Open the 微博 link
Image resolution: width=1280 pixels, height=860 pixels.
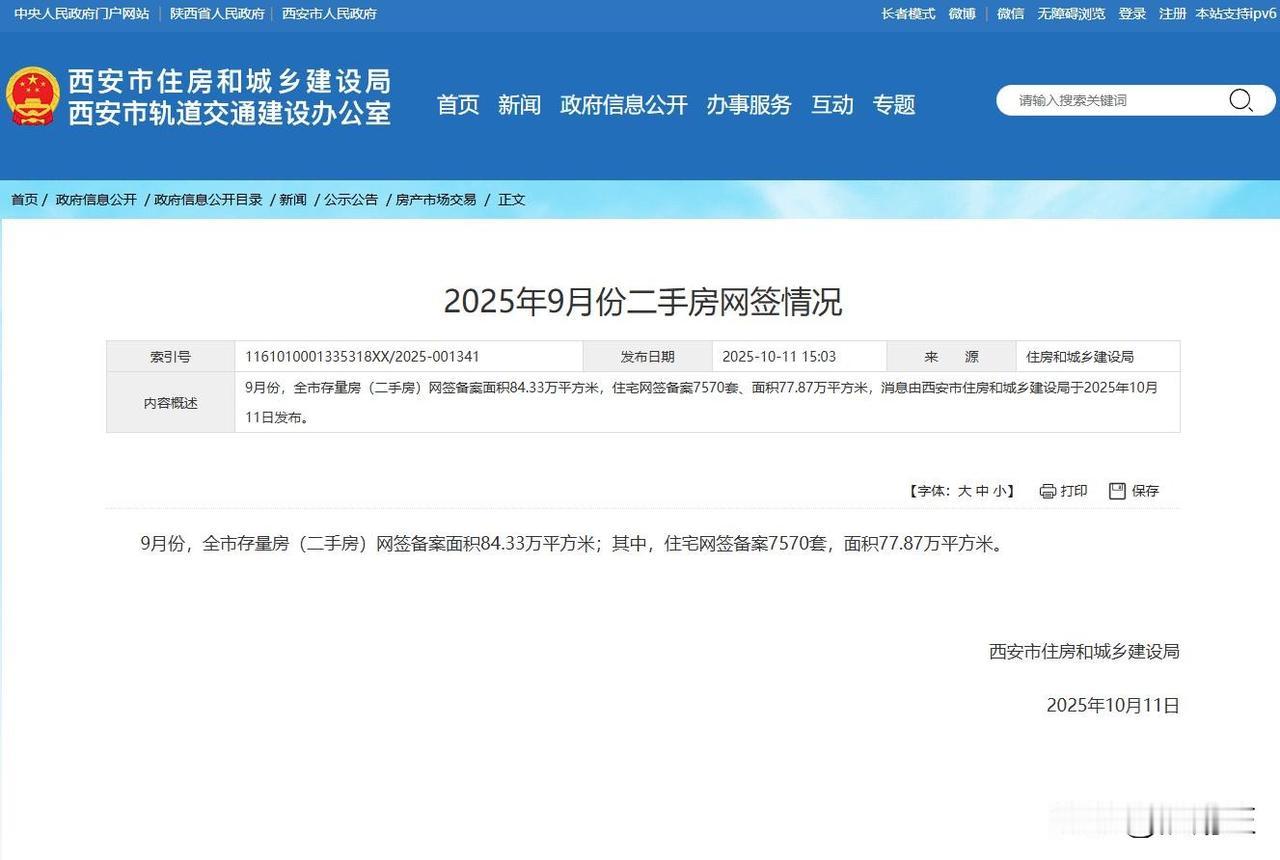pyautogui.click(x=962, y=14)
